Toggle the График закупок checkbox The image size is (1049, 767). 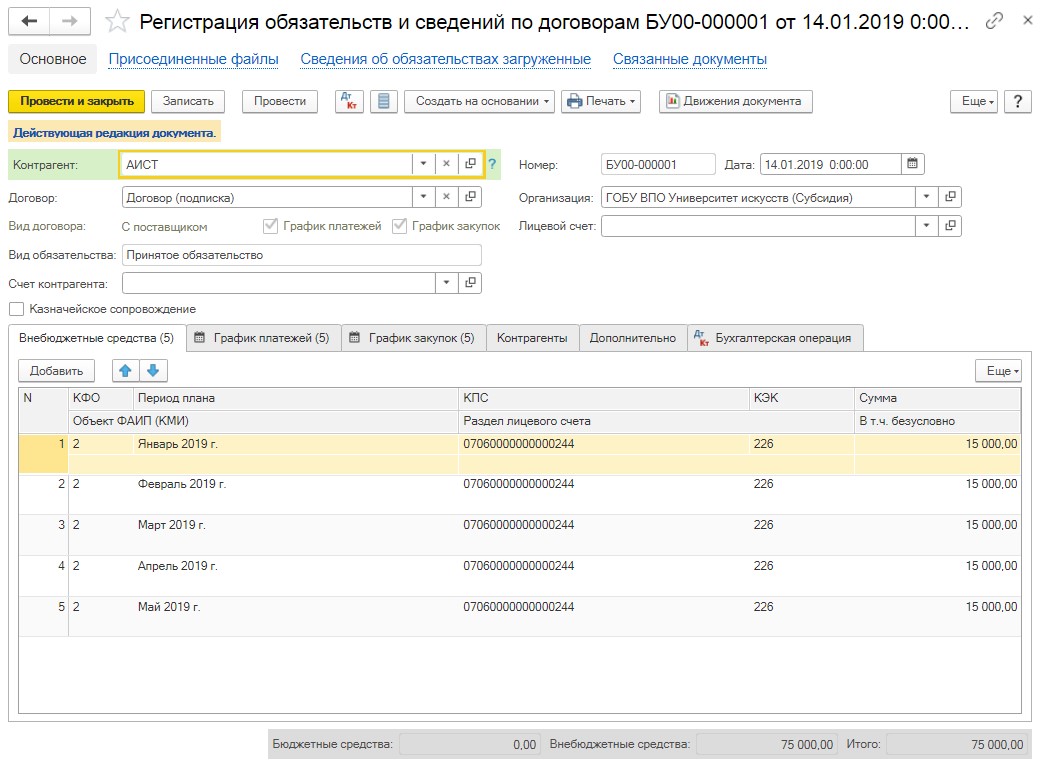[400, 226]
